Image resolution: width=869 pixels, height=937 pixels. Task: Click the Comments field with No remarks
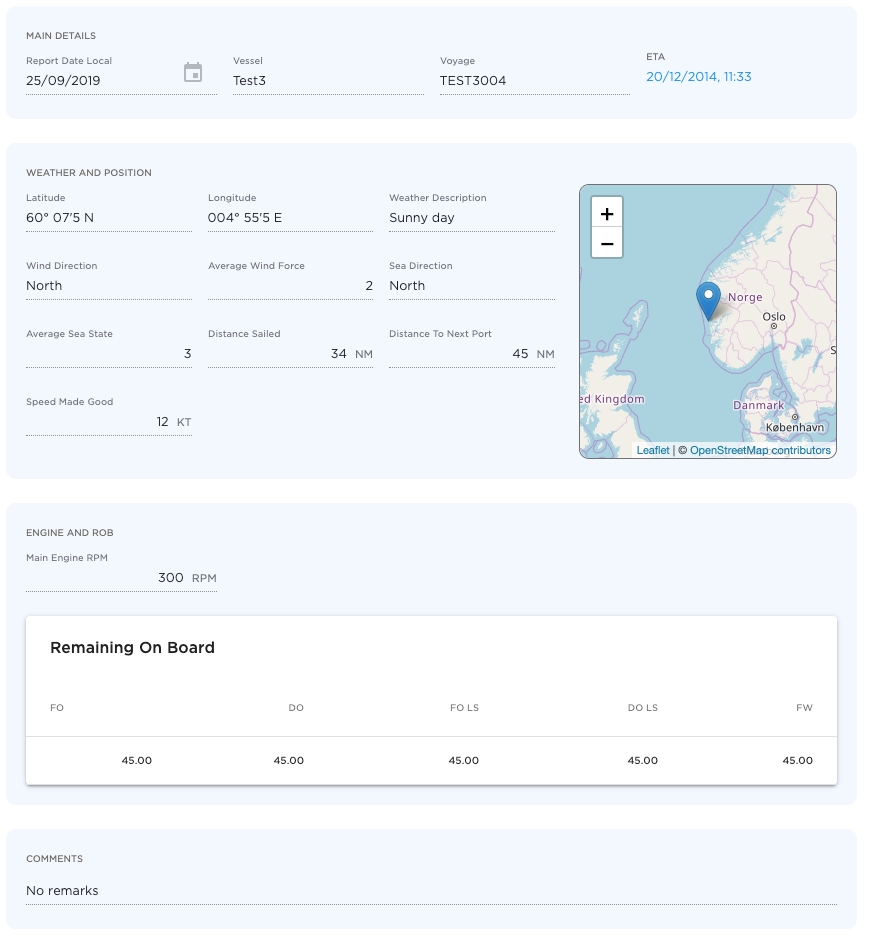(430, 891)
